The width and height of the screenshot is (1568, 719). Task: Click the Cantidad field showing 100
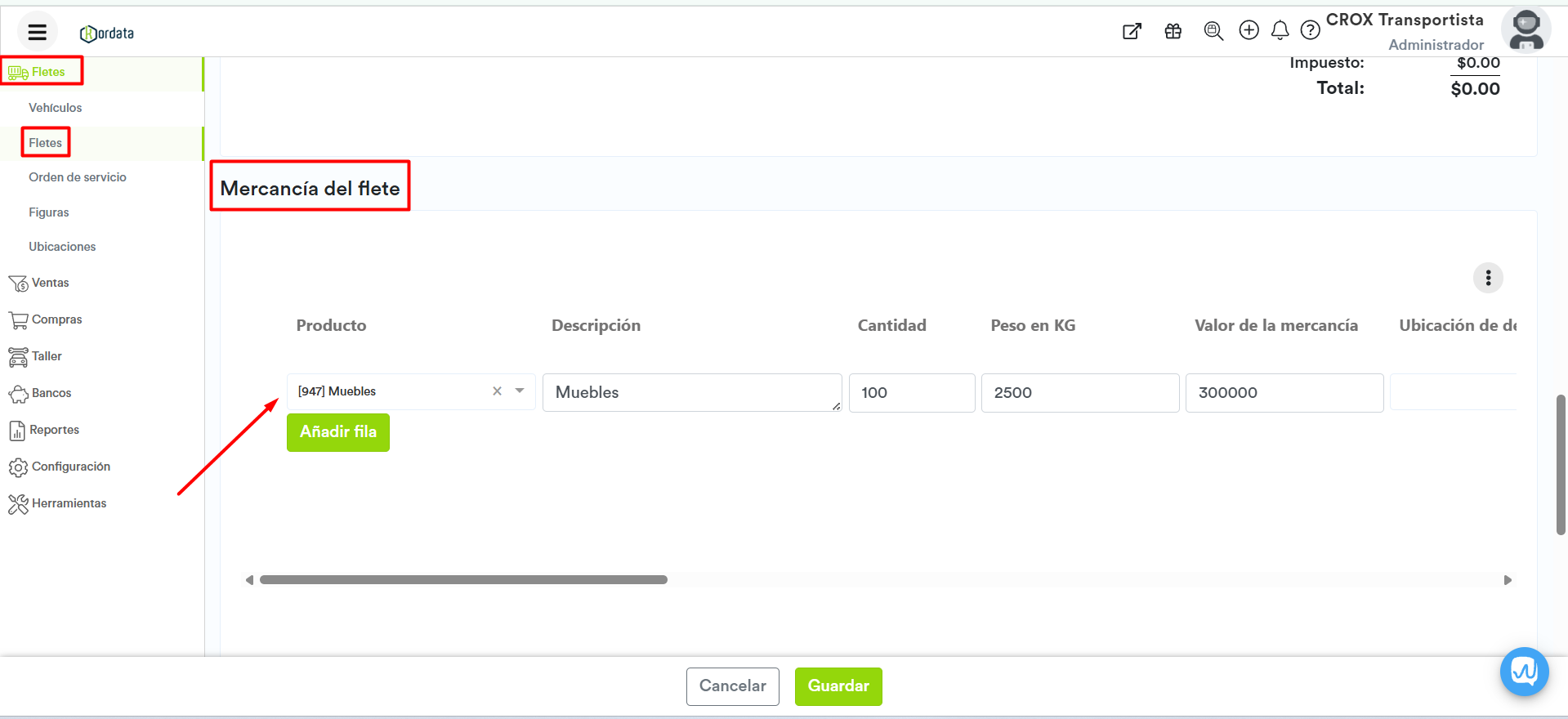click(x=911, y=393)
